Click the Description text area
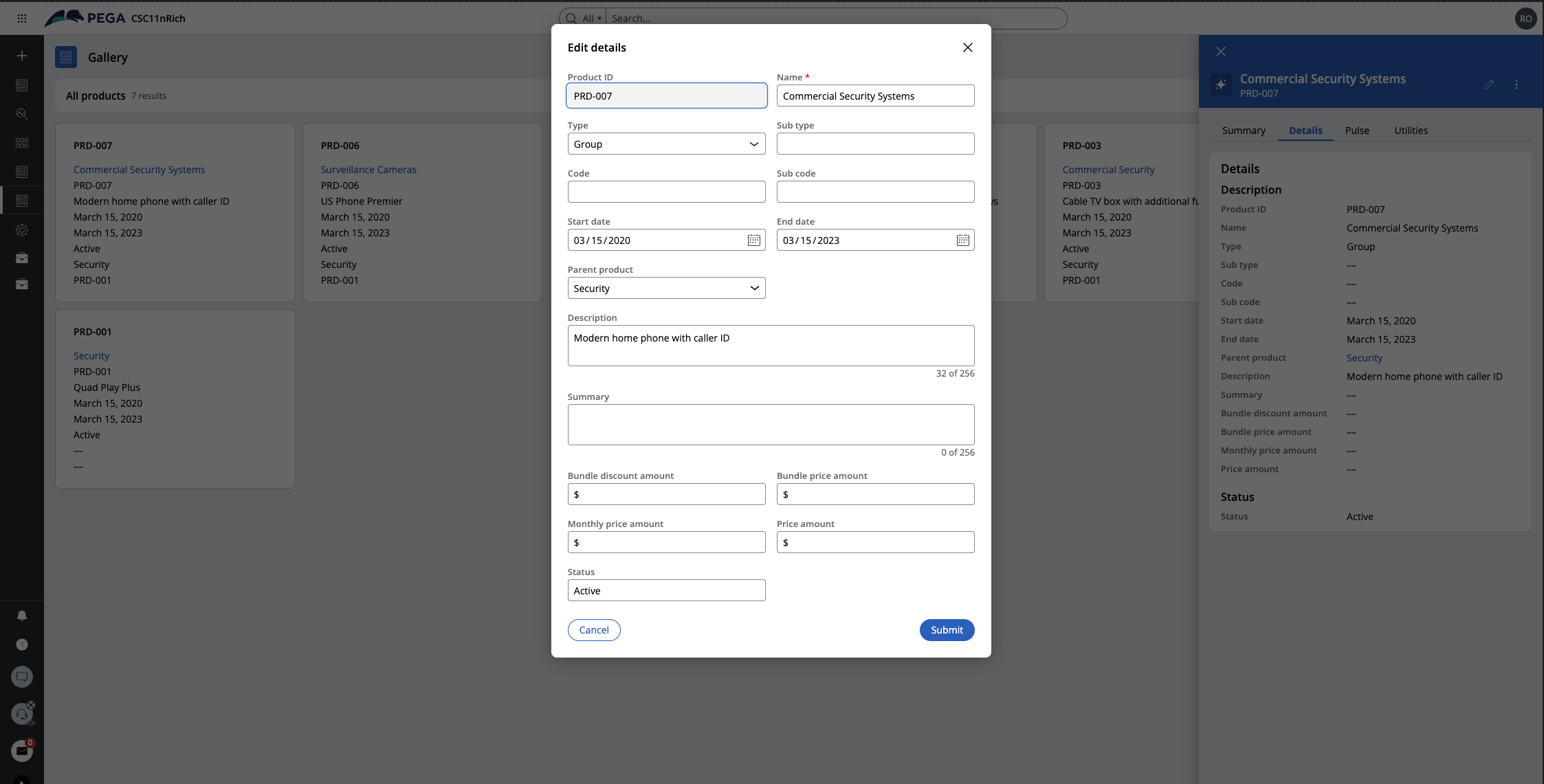The width and height of the screenshot is (1544, 784). tap(771, 346)
